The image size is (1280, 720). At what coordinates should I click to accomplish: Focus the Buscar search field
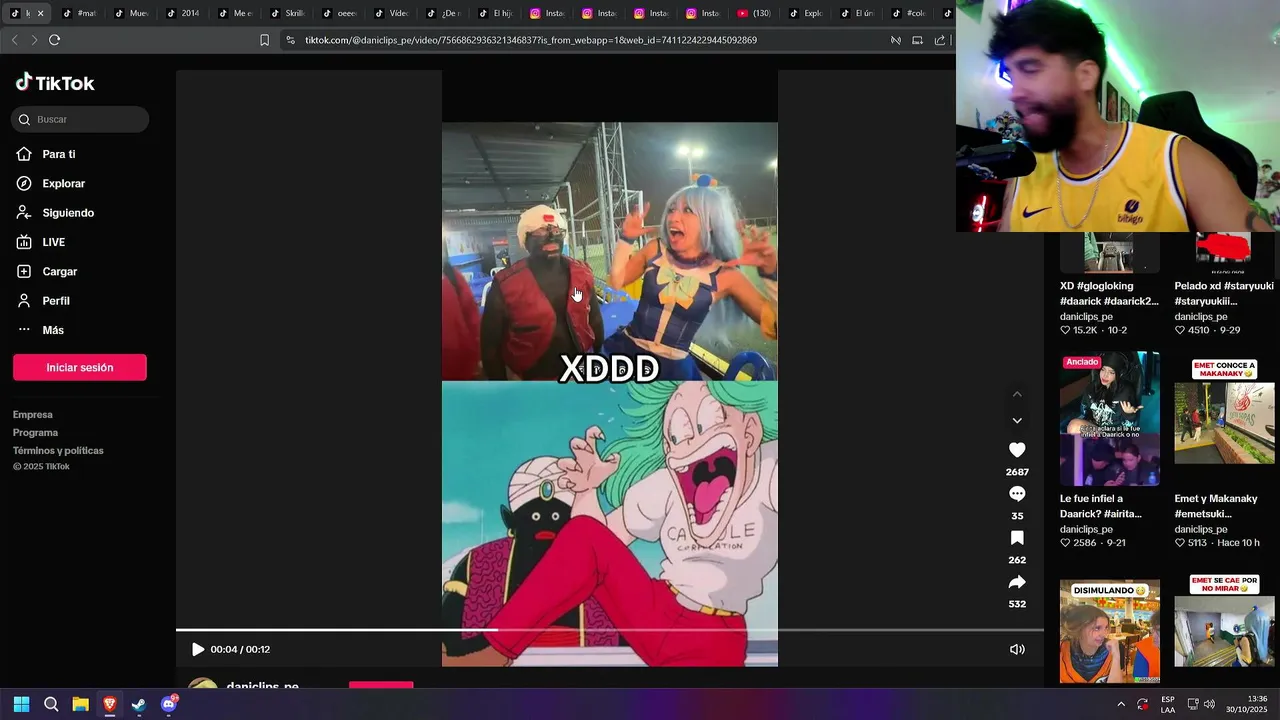(x=80, y=119)
